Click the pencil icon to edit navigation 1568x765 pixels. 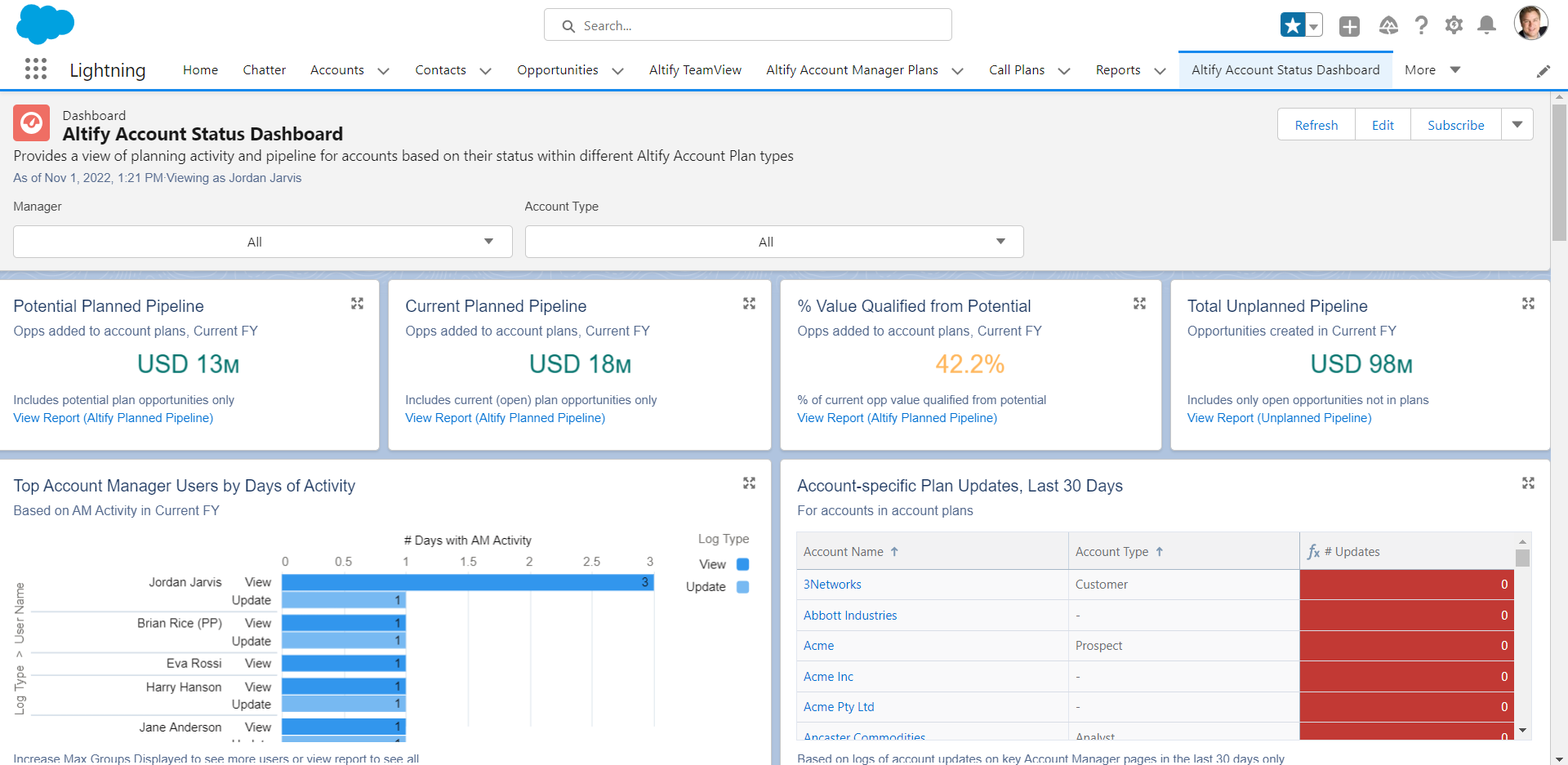1543,71
